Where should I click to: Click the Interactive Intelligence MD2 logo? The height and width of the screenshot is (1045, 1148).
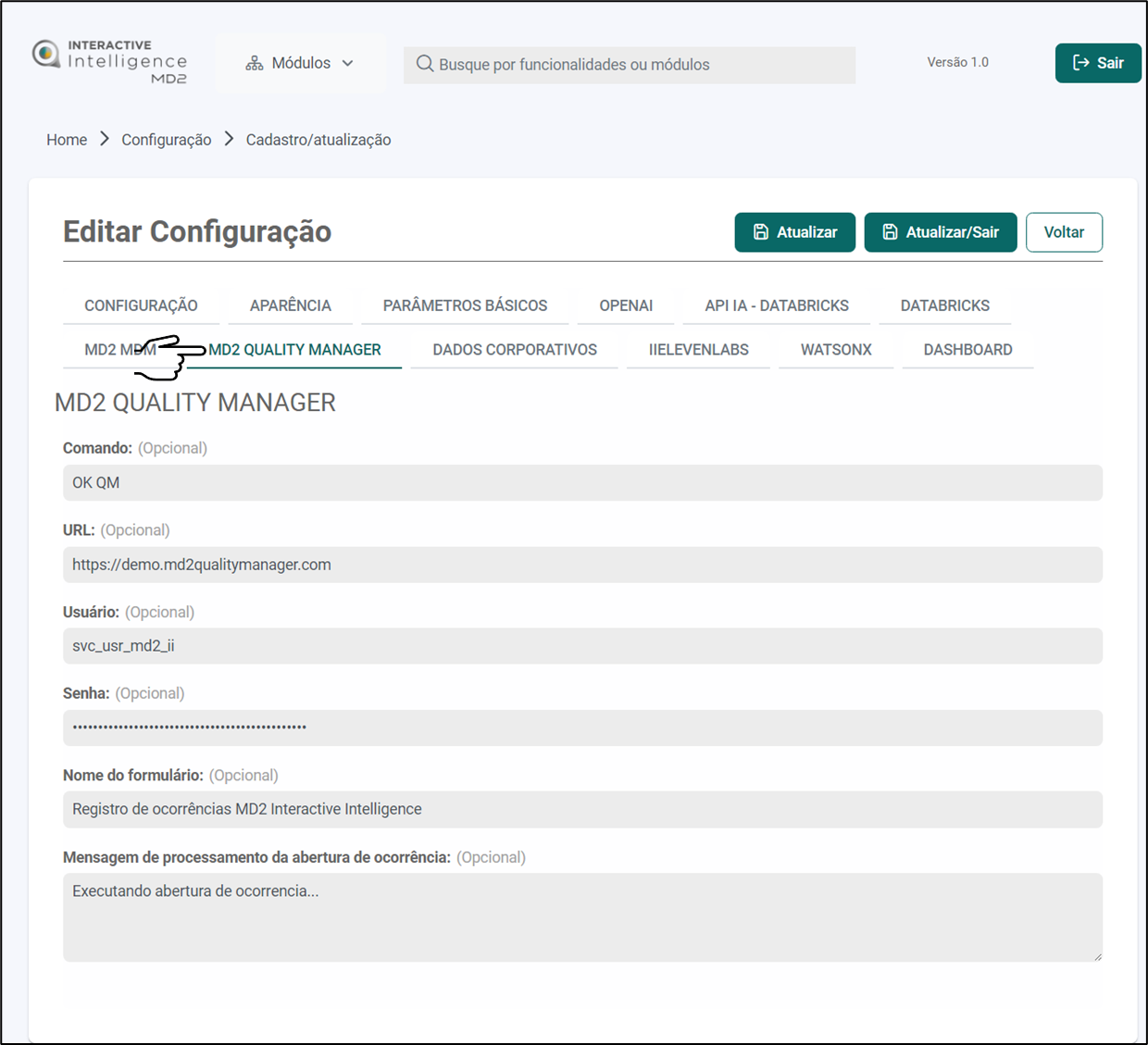109,62
